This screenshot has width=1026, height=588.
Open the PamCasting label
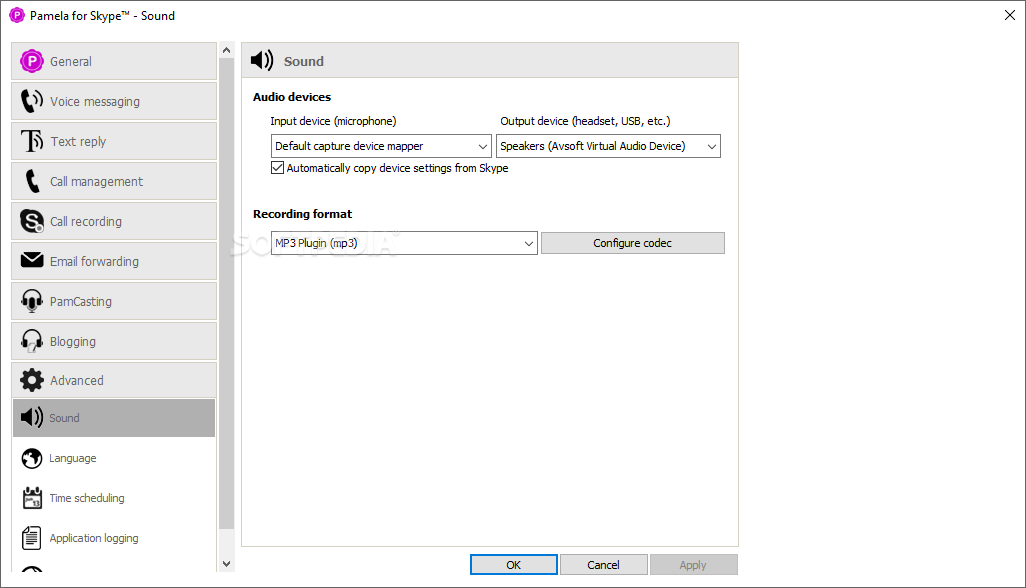(x=80, y=302)
